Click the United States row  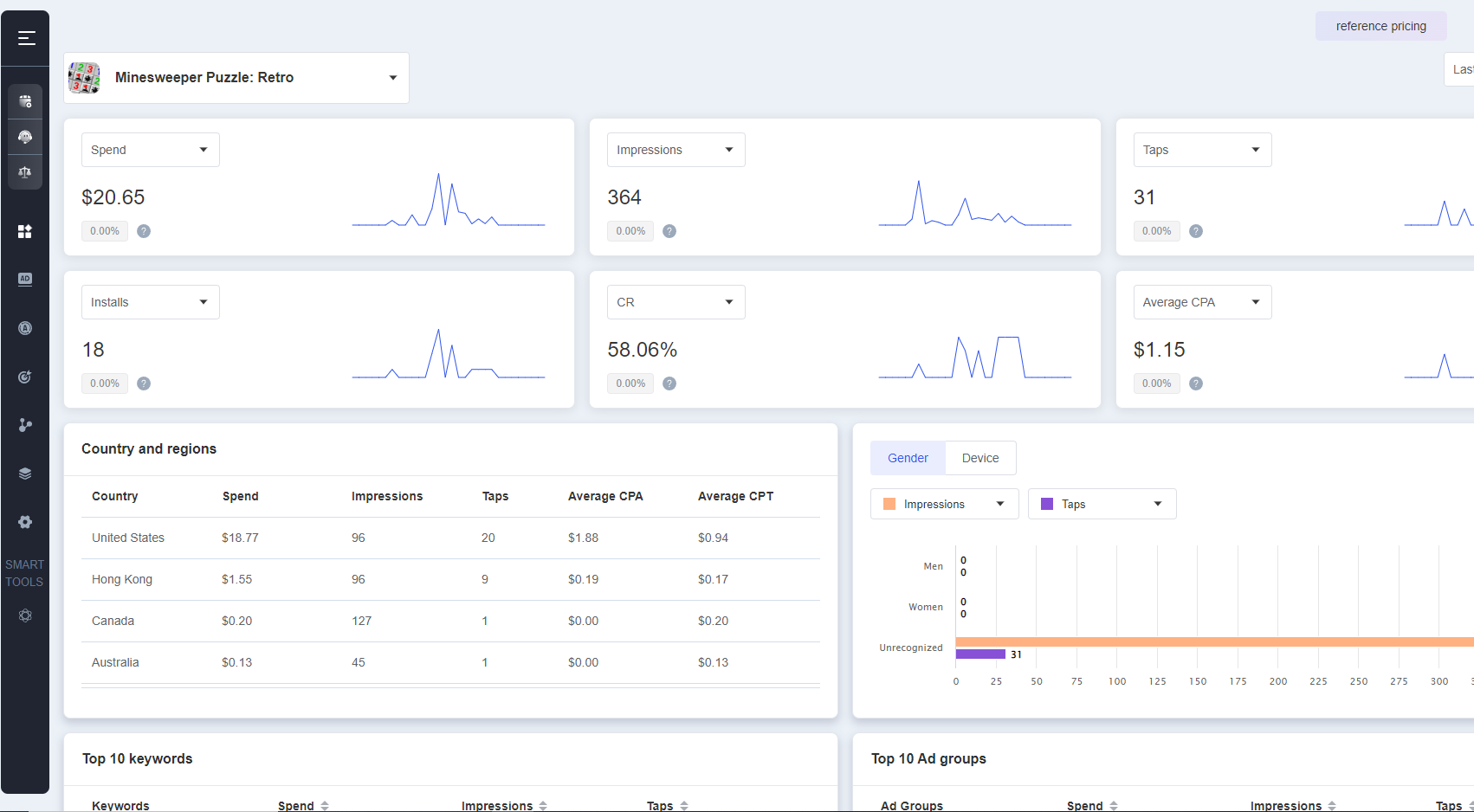coord(450,538)
